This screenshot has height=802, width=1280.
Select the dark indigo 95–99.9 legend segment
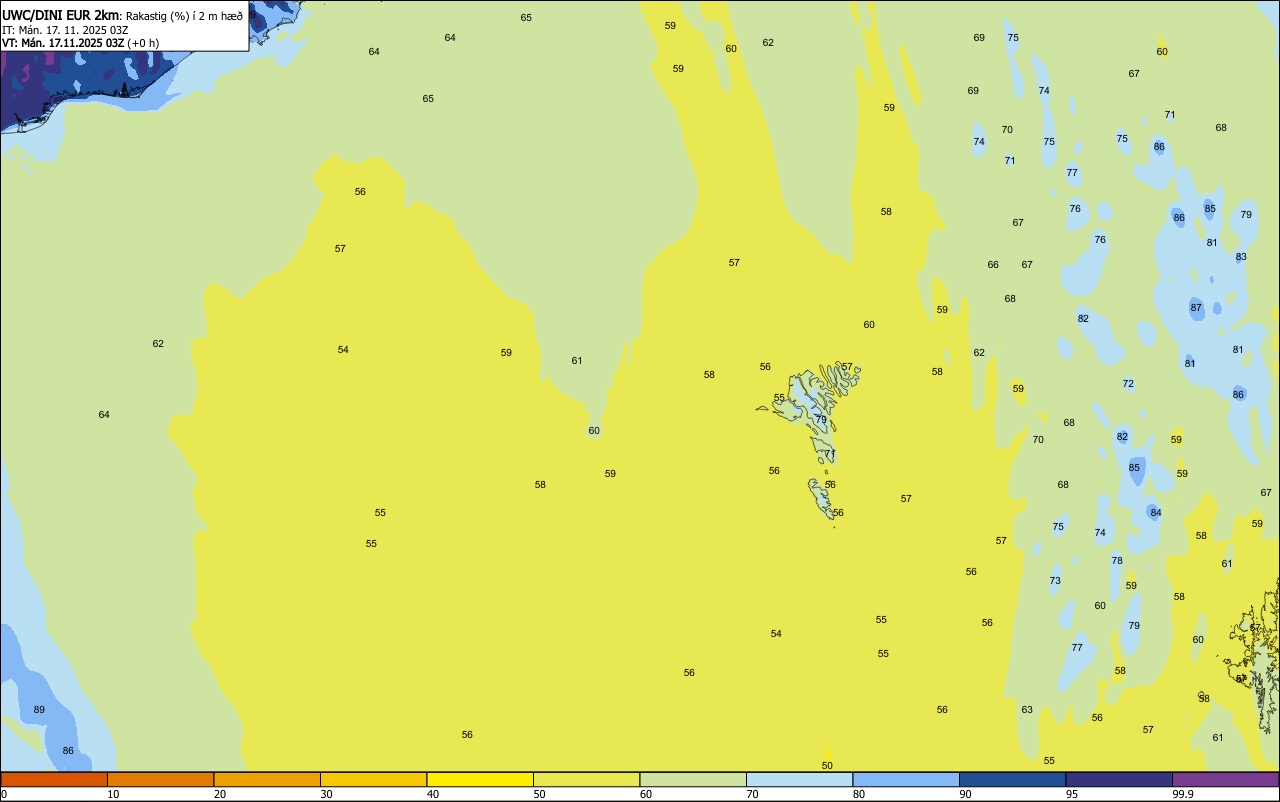pyautogui.click(x=1119, y=779)
